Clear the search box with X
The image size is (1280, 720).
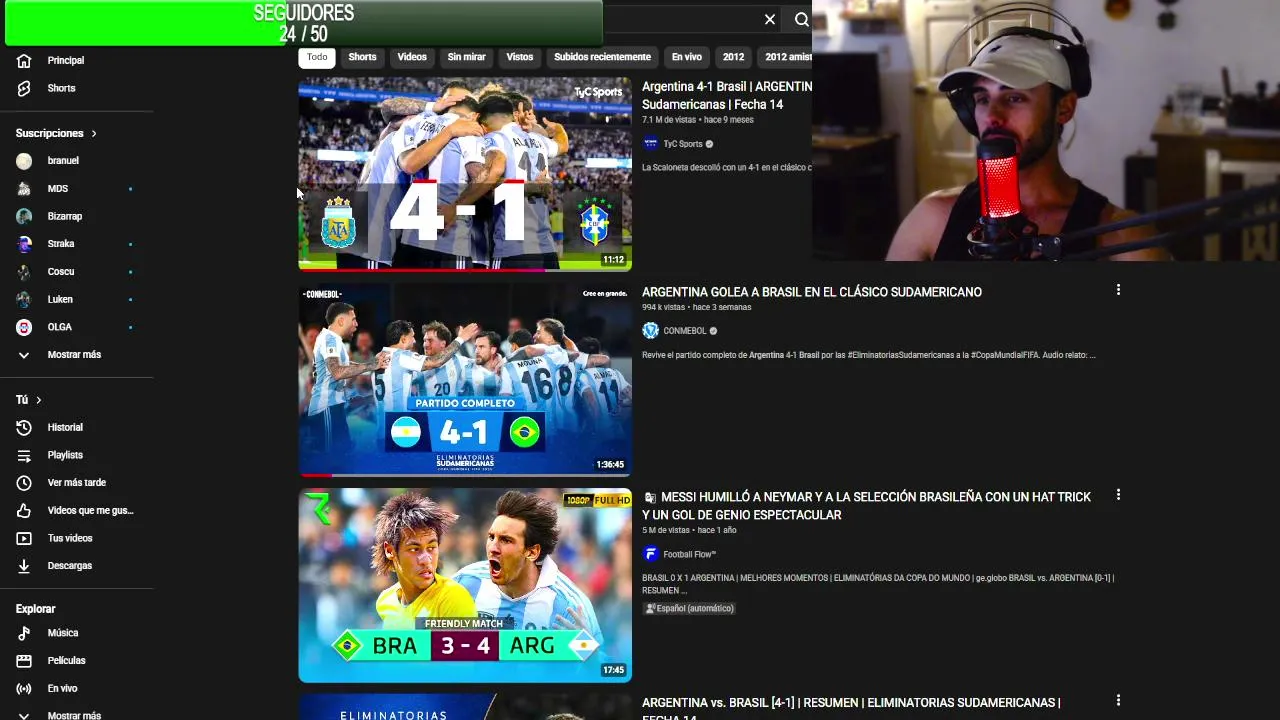point(769,19)
